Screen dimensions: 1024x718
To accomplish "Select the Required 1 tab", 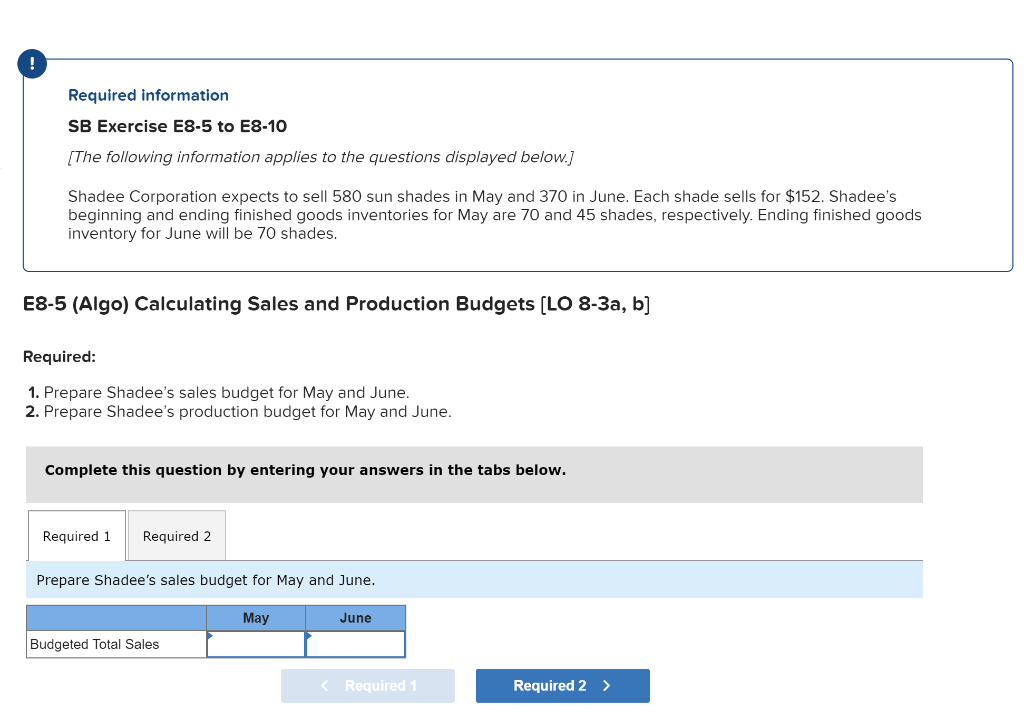I will click(x=76, y=535).
